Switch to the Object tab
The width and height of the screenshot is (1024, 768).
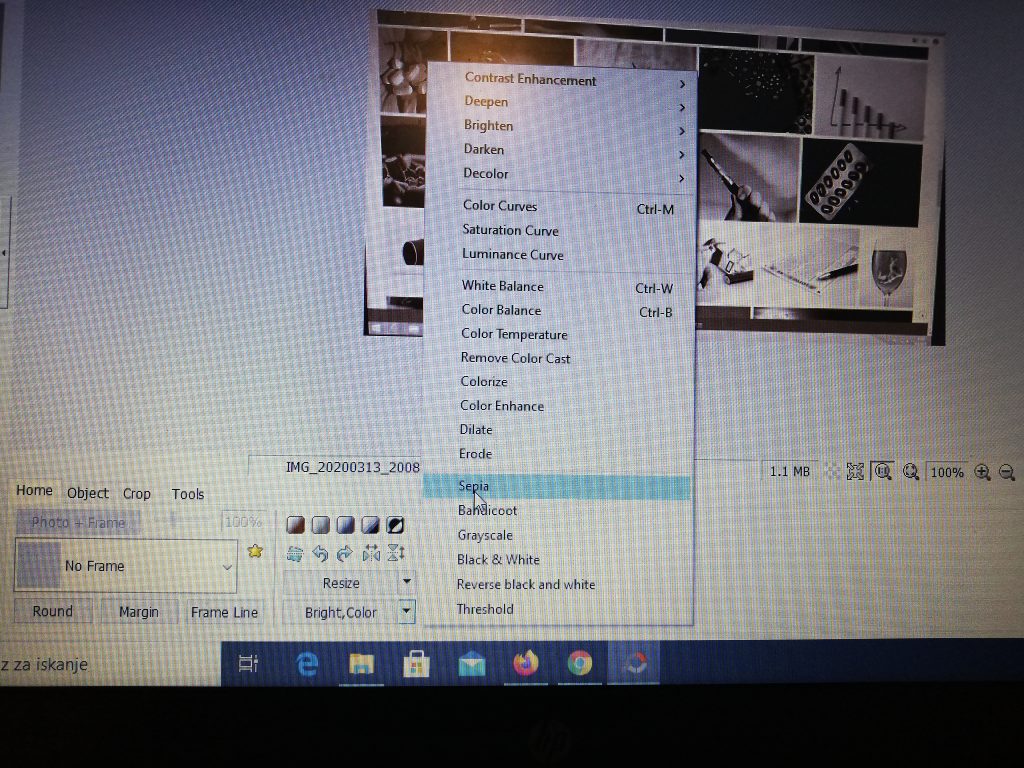pos(88,493)
